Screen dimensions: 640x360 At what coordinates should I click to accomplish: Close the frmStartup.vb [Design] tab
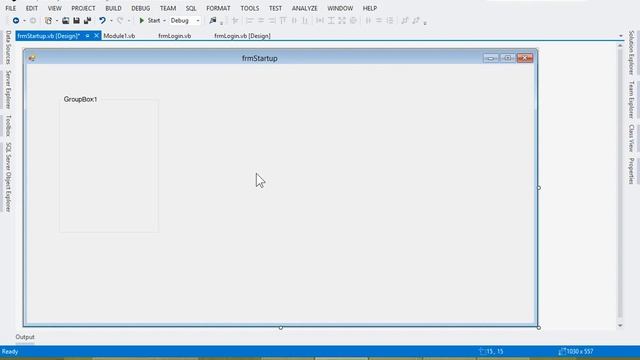(96, 36)
